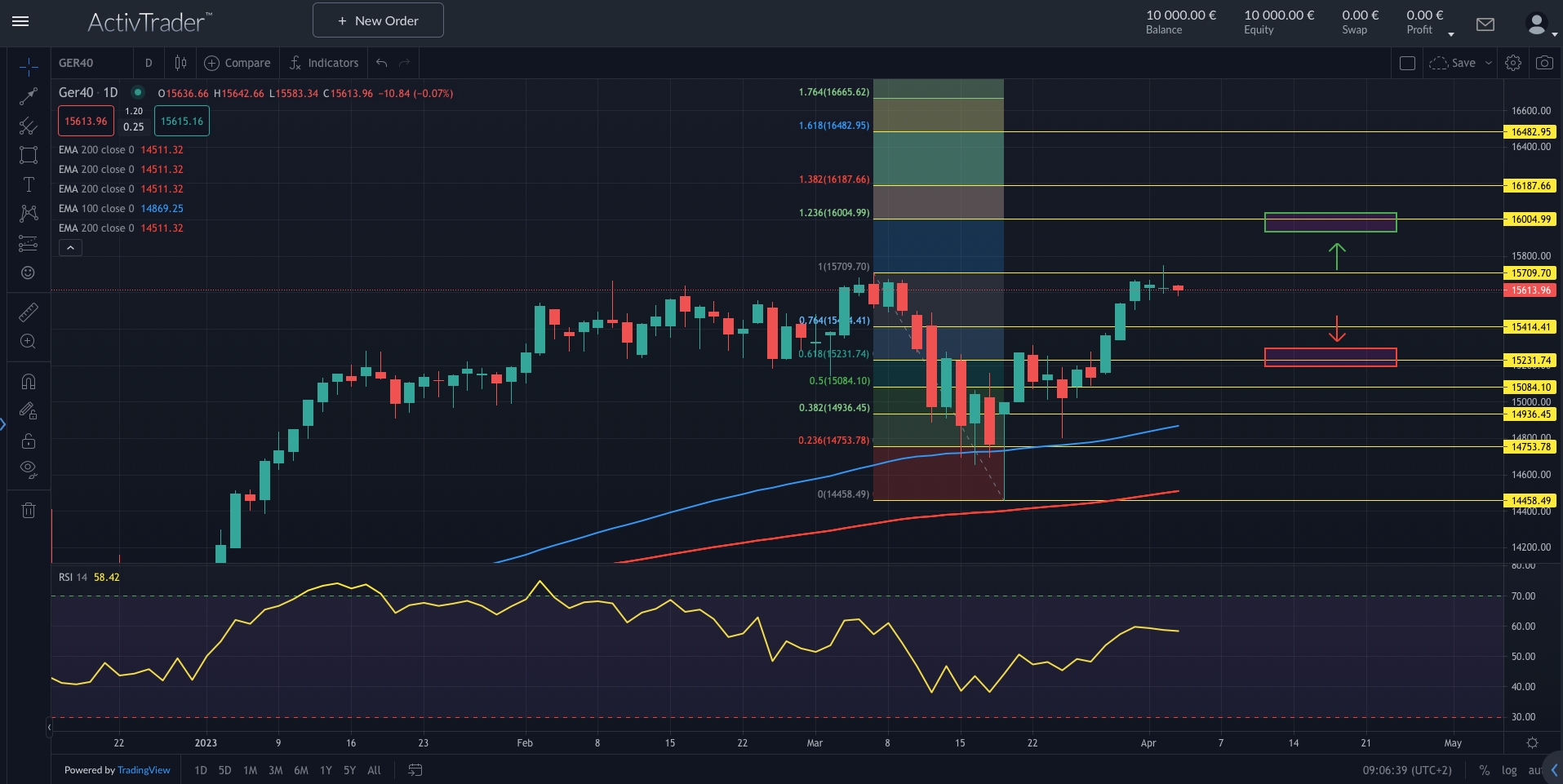
Task: Hide all drawings via the eye icon
Action: 28,469
